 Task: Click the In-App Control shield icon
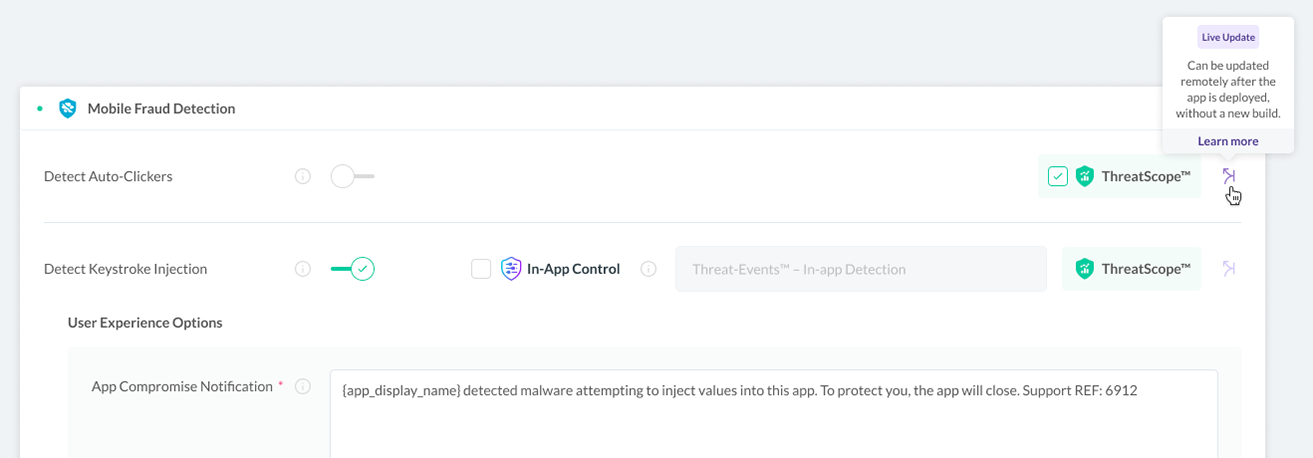pos(511,269)
